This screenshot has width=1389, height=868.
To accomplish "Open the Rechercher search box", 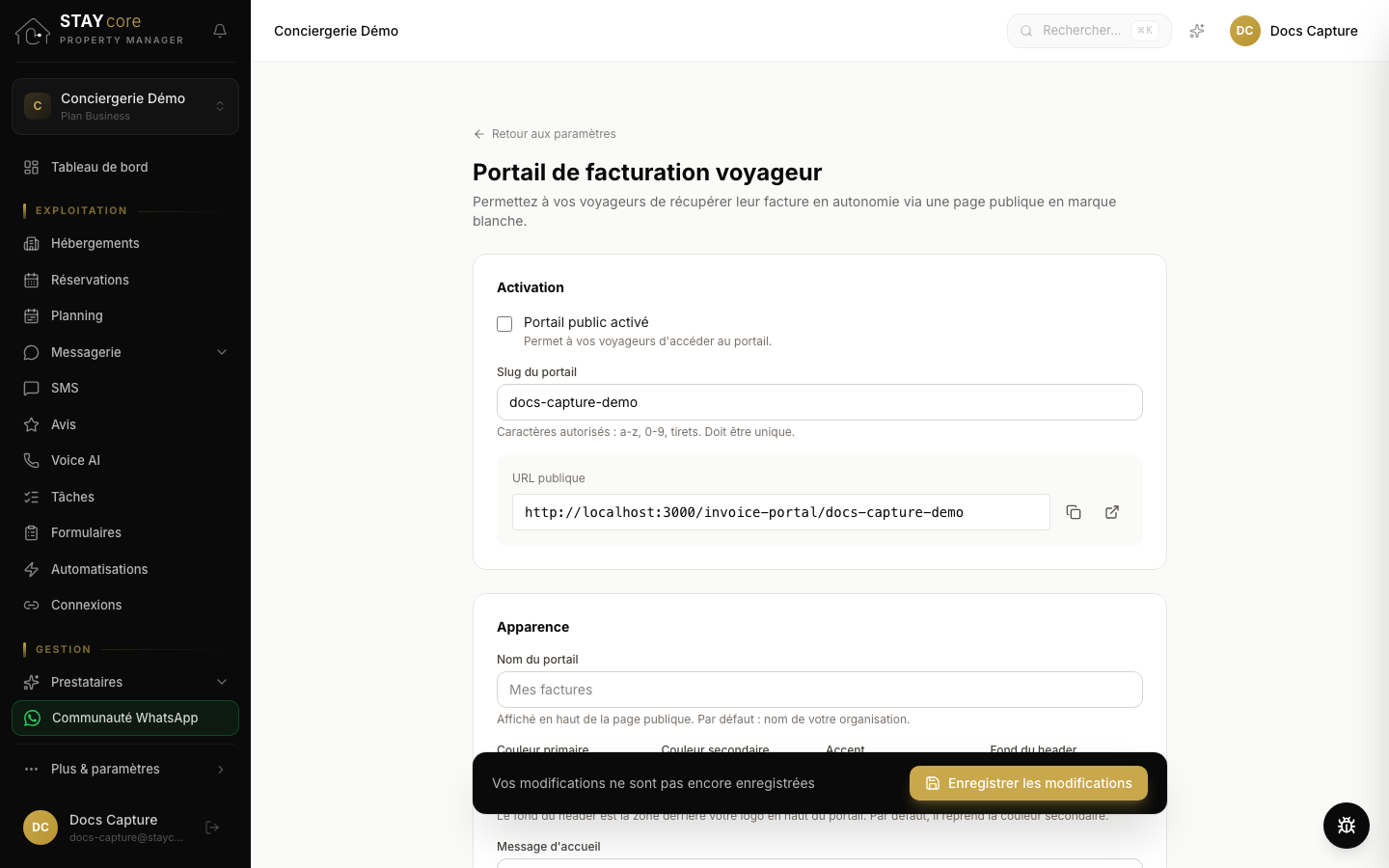I will coord(1089,31).
